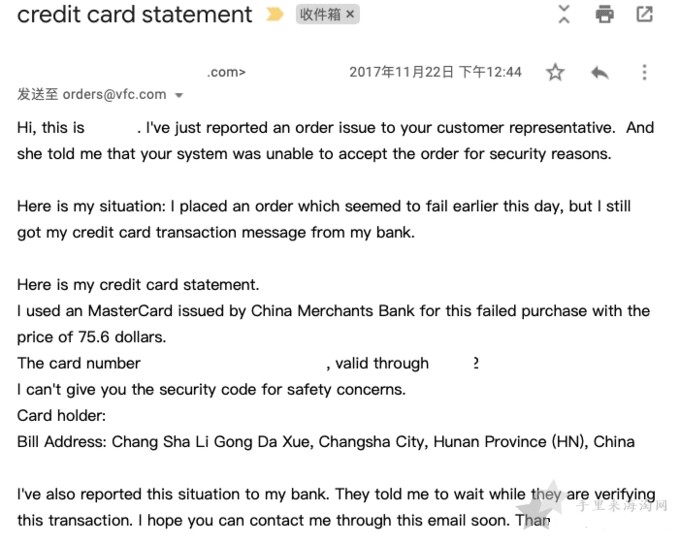
Task: Reply using the curved arrow icon
Action: click(x=600, y=72)
